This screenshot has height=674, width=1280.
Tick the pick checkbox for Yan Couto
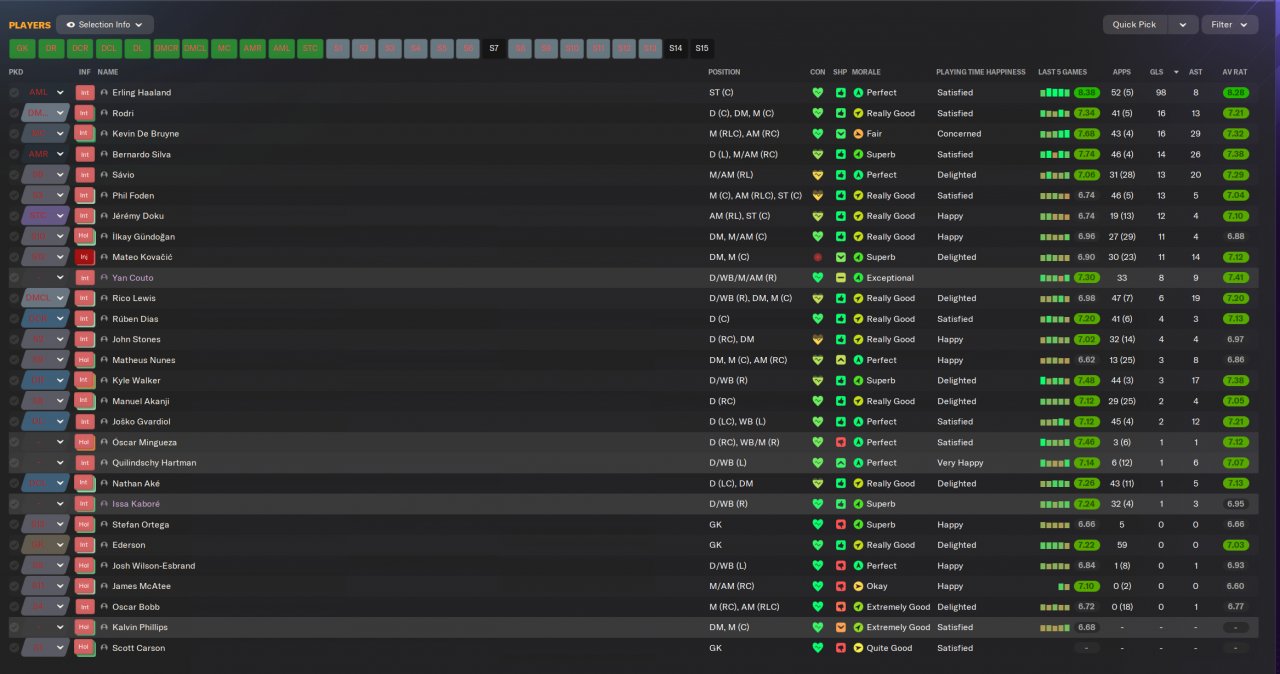tap(14, 278)
